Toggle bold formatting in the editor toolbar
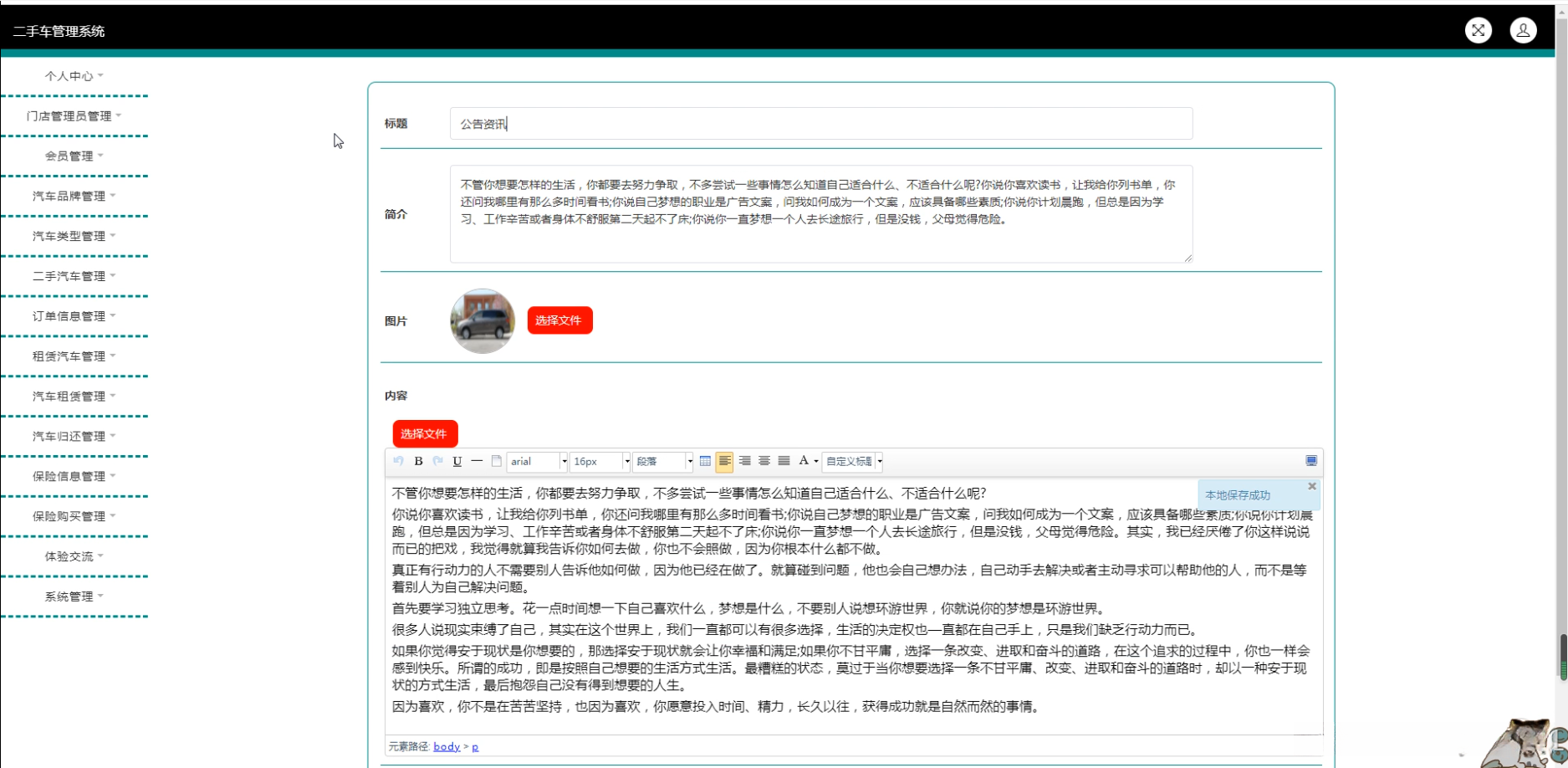The width and height of the screenshot is (1568, 768). (418, 461)
